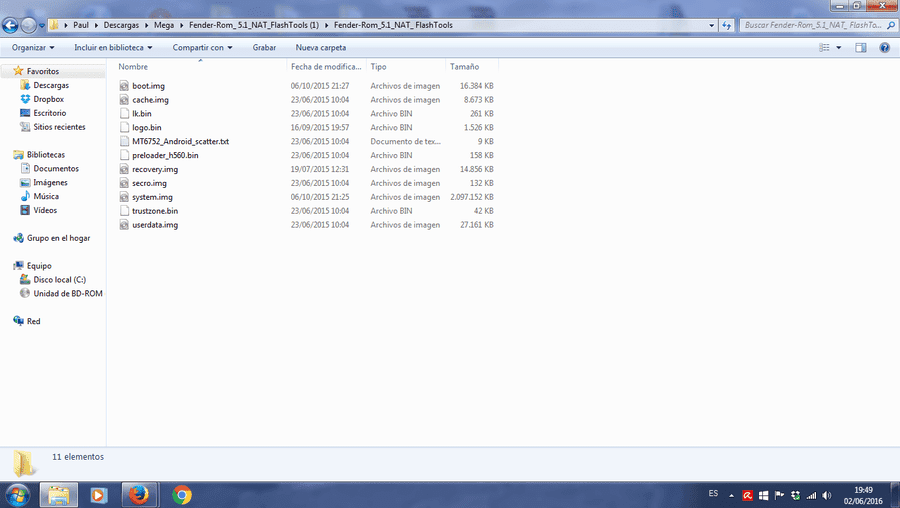Toggle the preview pane icon
The height and width of the screenshot is (508, 900).
tap(860, 48)
